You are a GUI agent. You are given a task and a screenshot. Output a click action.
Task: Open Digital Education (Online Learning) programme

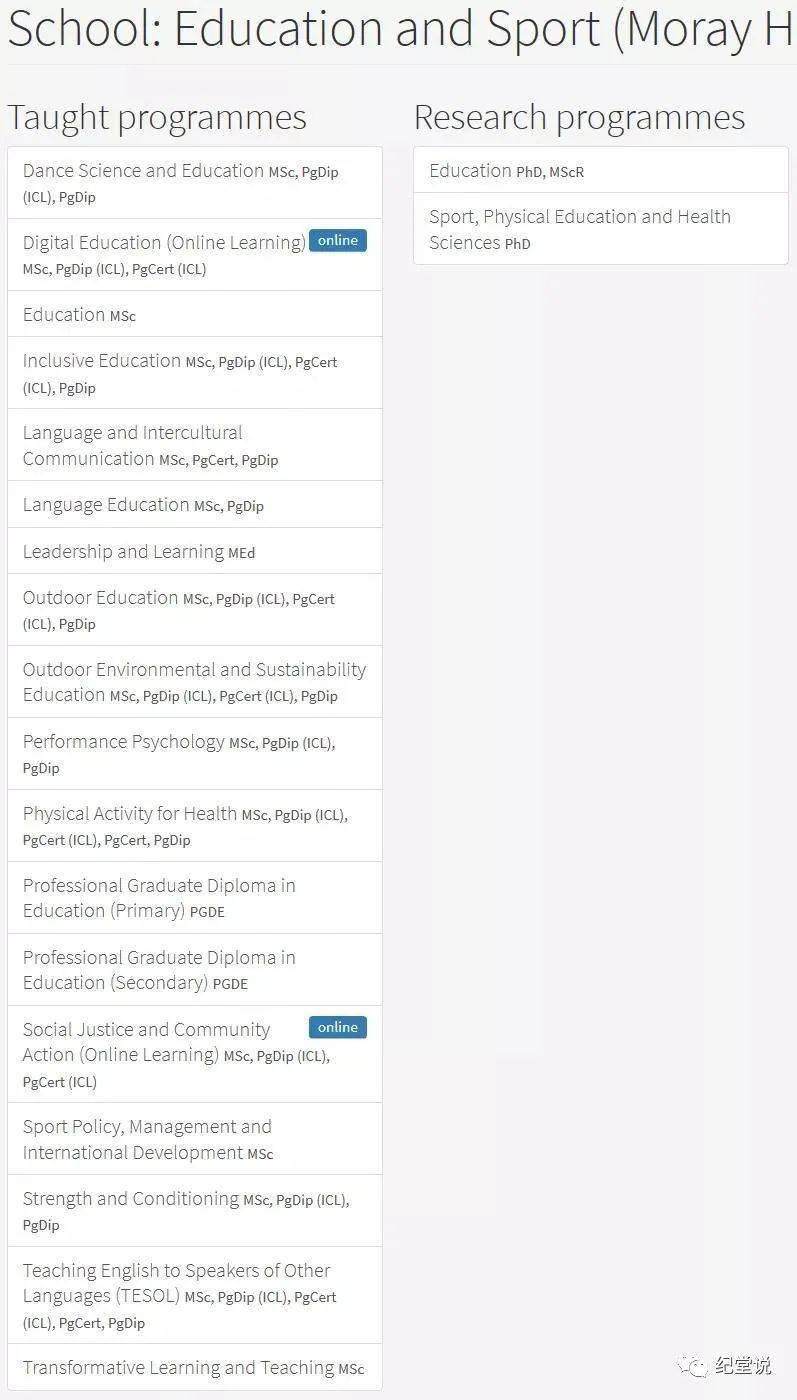pyautogui.click(x=164, y=243)
